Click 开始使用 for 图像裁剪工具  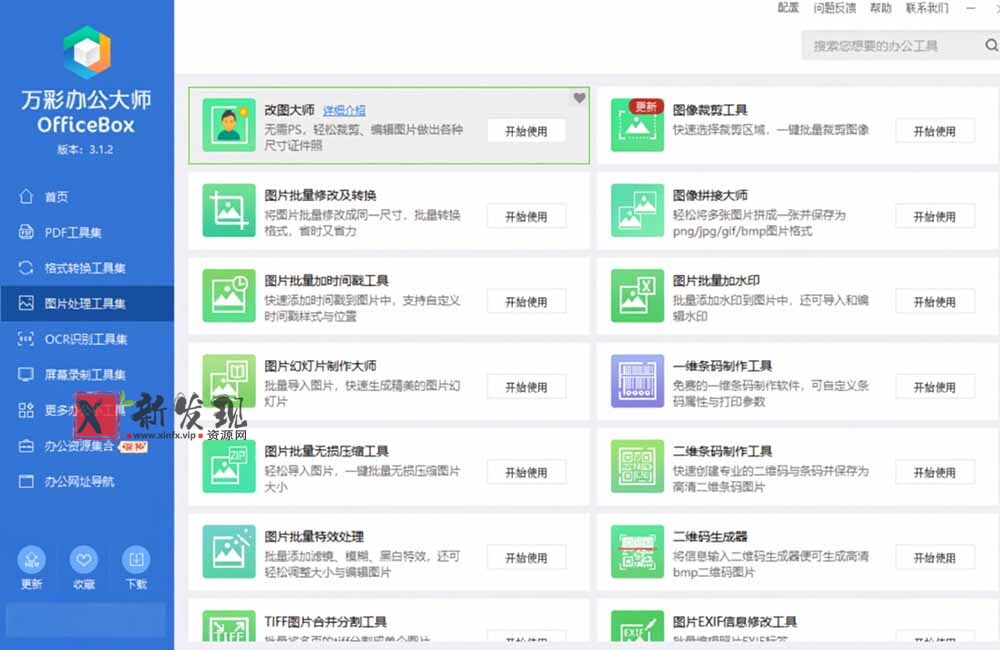tap(934, 131)
